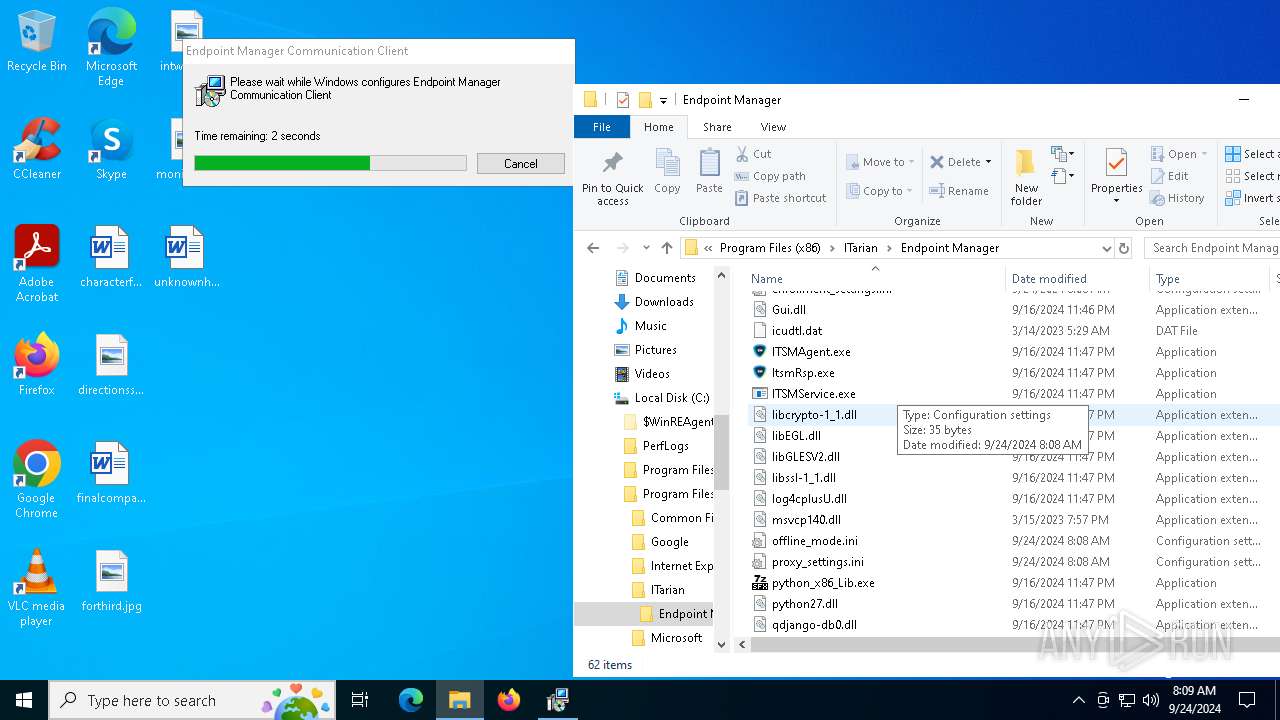1280x720 pixels.
Task: Open the Delete dropdown arrow
Action: coord(988,162)
